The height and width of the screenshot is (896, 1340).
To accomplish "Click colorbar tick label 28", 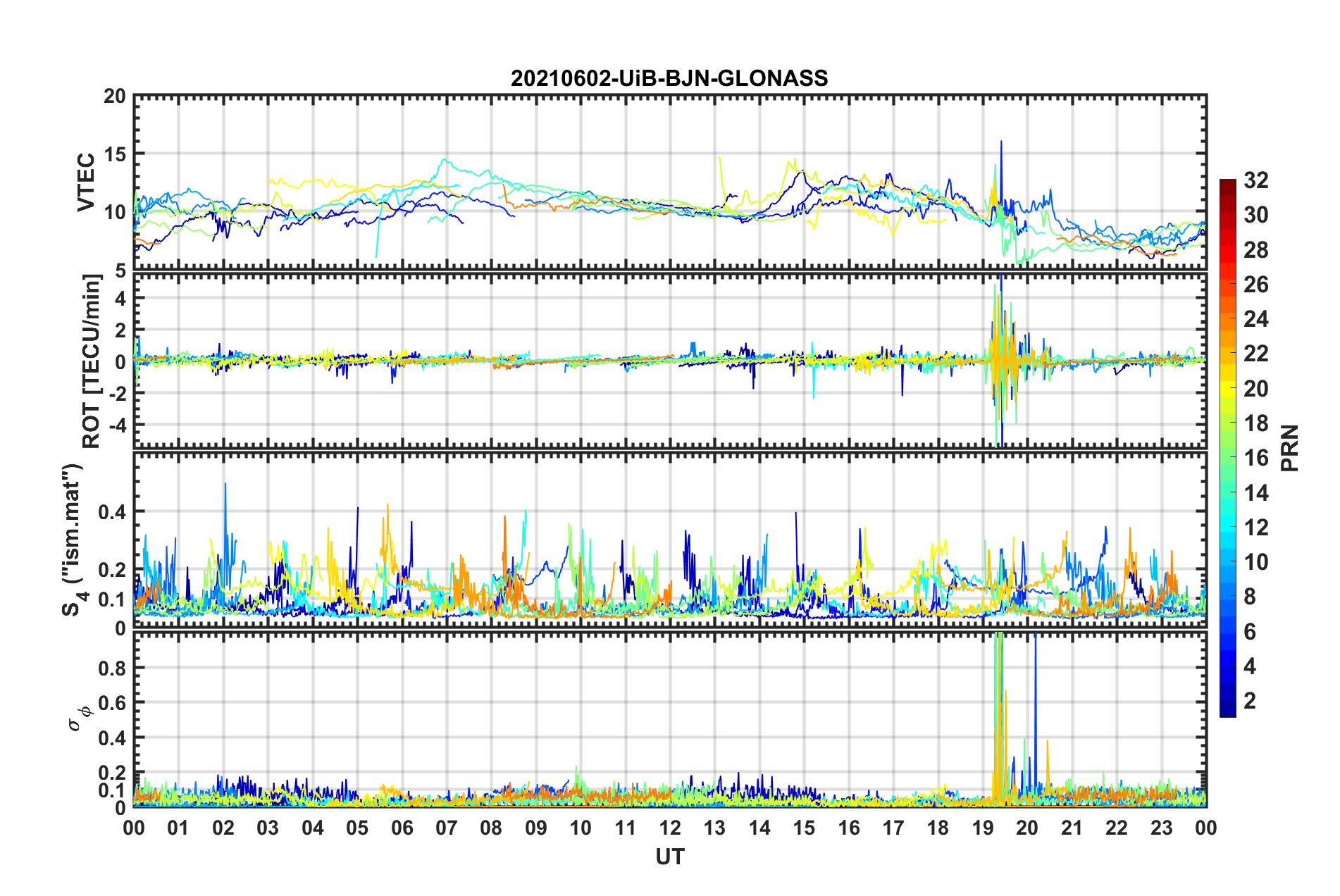I will tap(1256, 250).
